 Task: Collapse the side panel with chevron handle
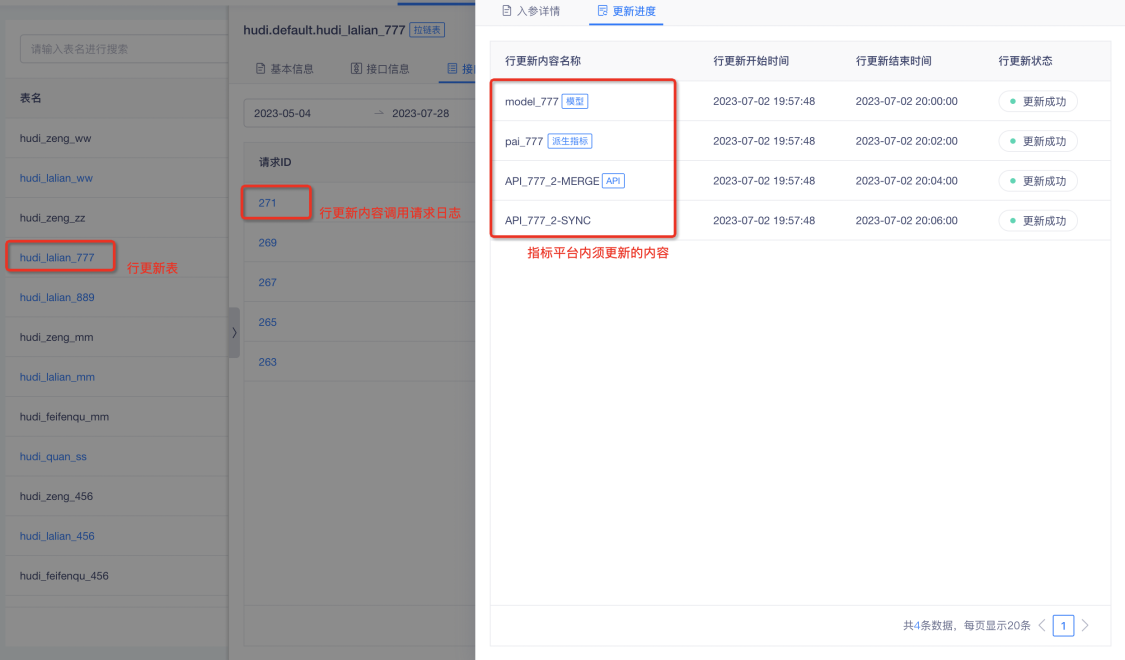pos(234,333)
